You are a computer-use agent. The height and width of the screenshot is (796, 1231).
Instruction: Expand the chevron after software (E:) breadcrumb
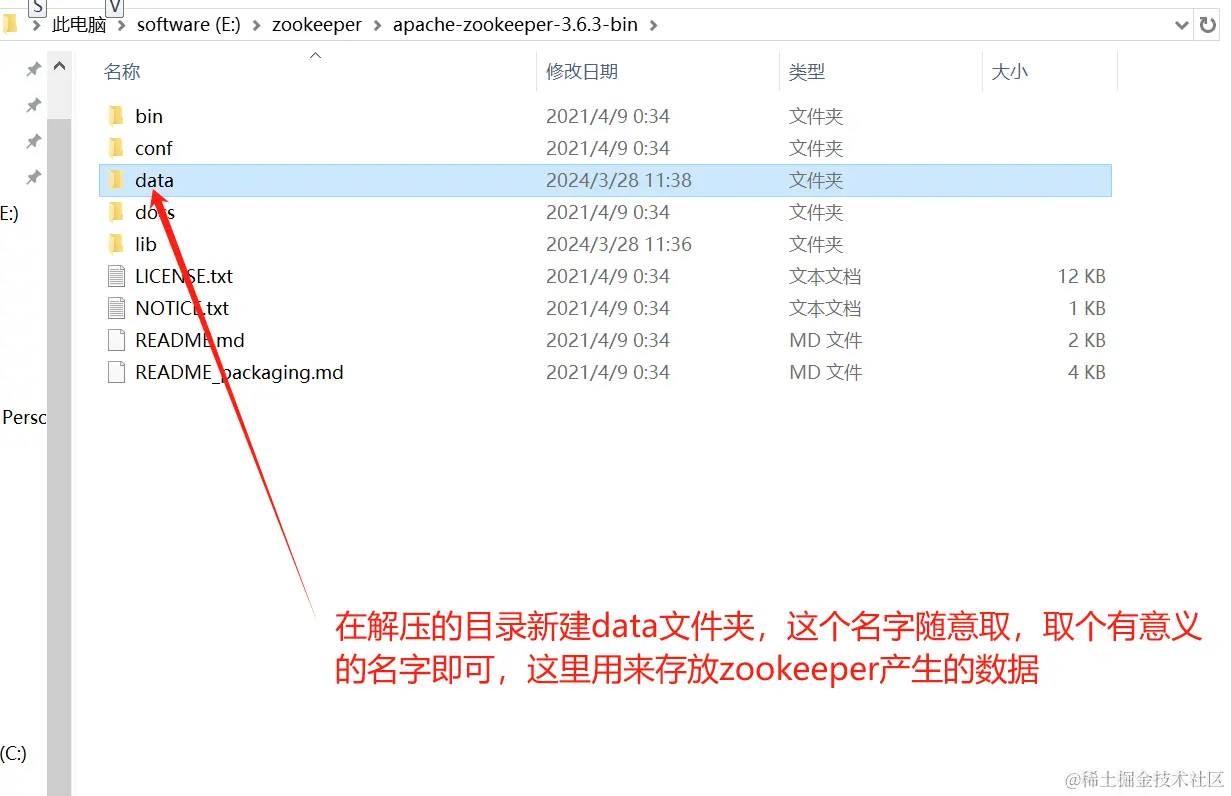(x=256, y=25)
